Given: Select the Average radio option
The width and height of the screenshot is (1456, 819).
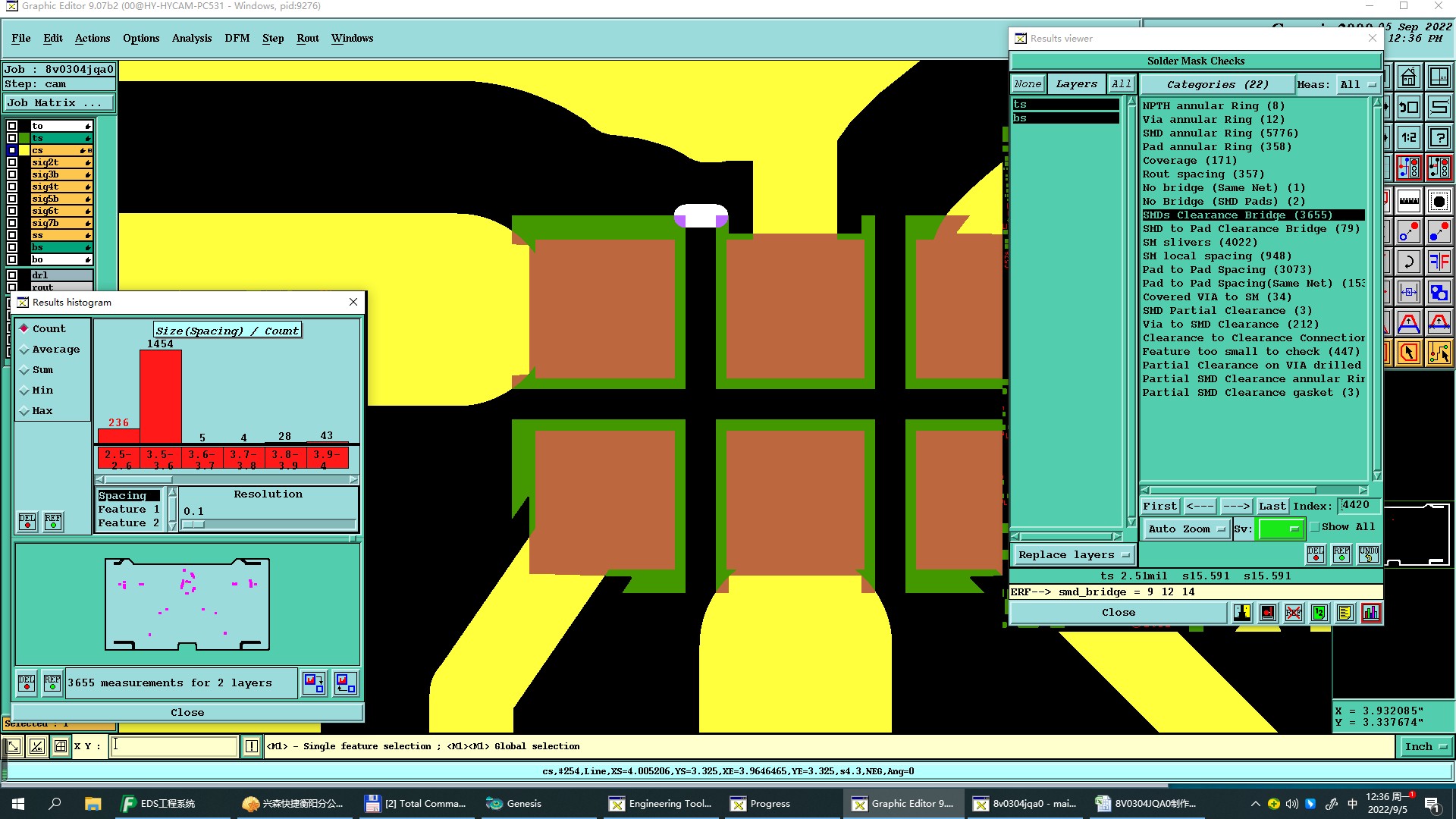Looking at the screenshot, I should click(25, 350).
